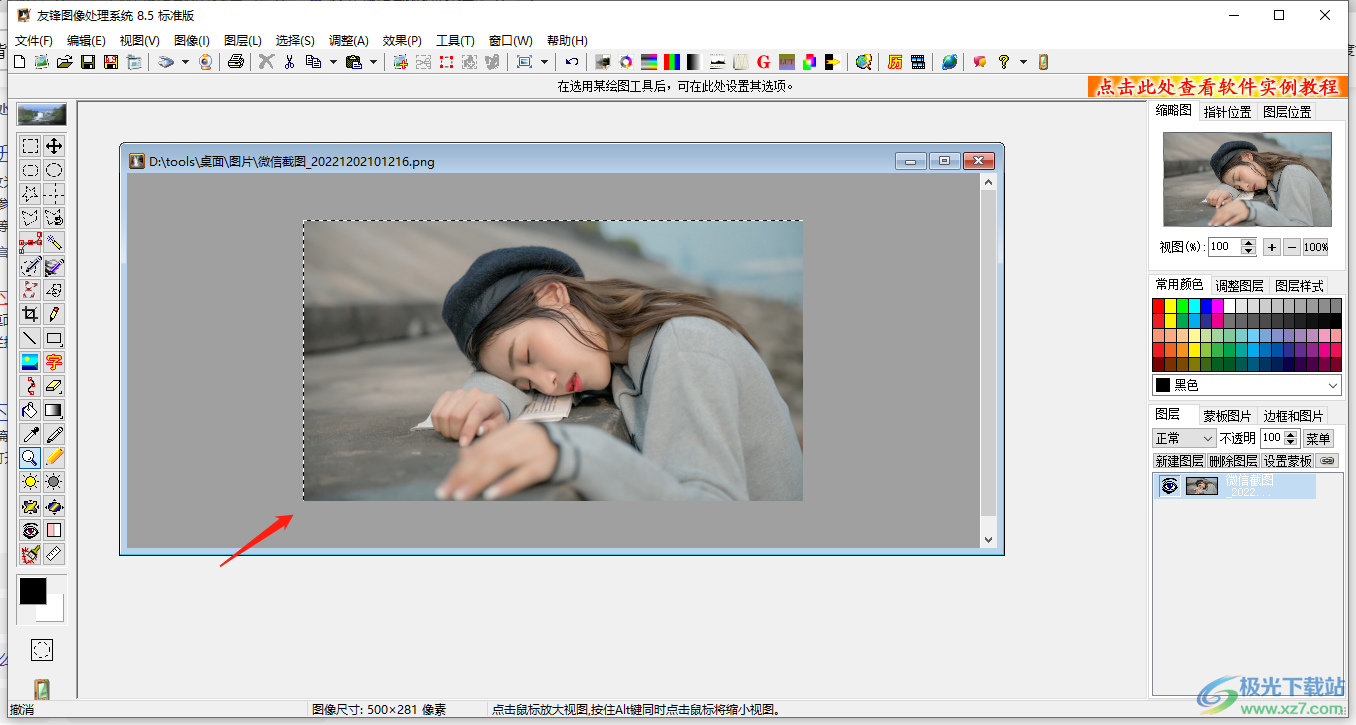The image size is (1356, 725).
Task: Switch to the 图层样式 tab
Action: (1299, 286)
